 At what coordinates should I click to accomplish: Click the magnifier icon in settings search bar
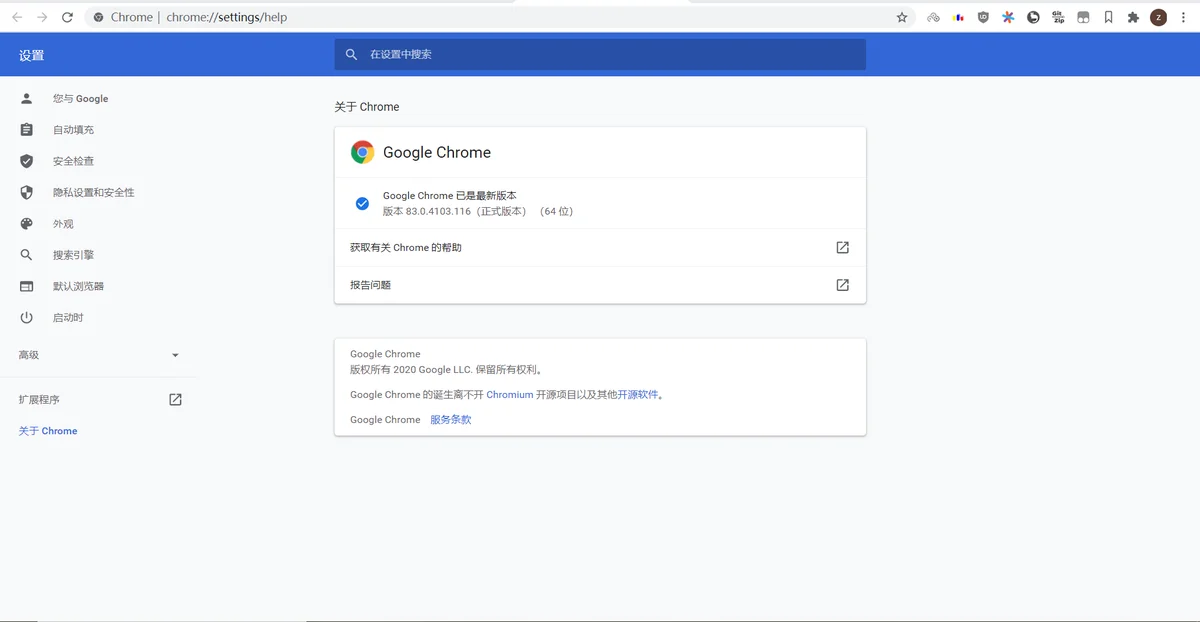click(351, 54)
